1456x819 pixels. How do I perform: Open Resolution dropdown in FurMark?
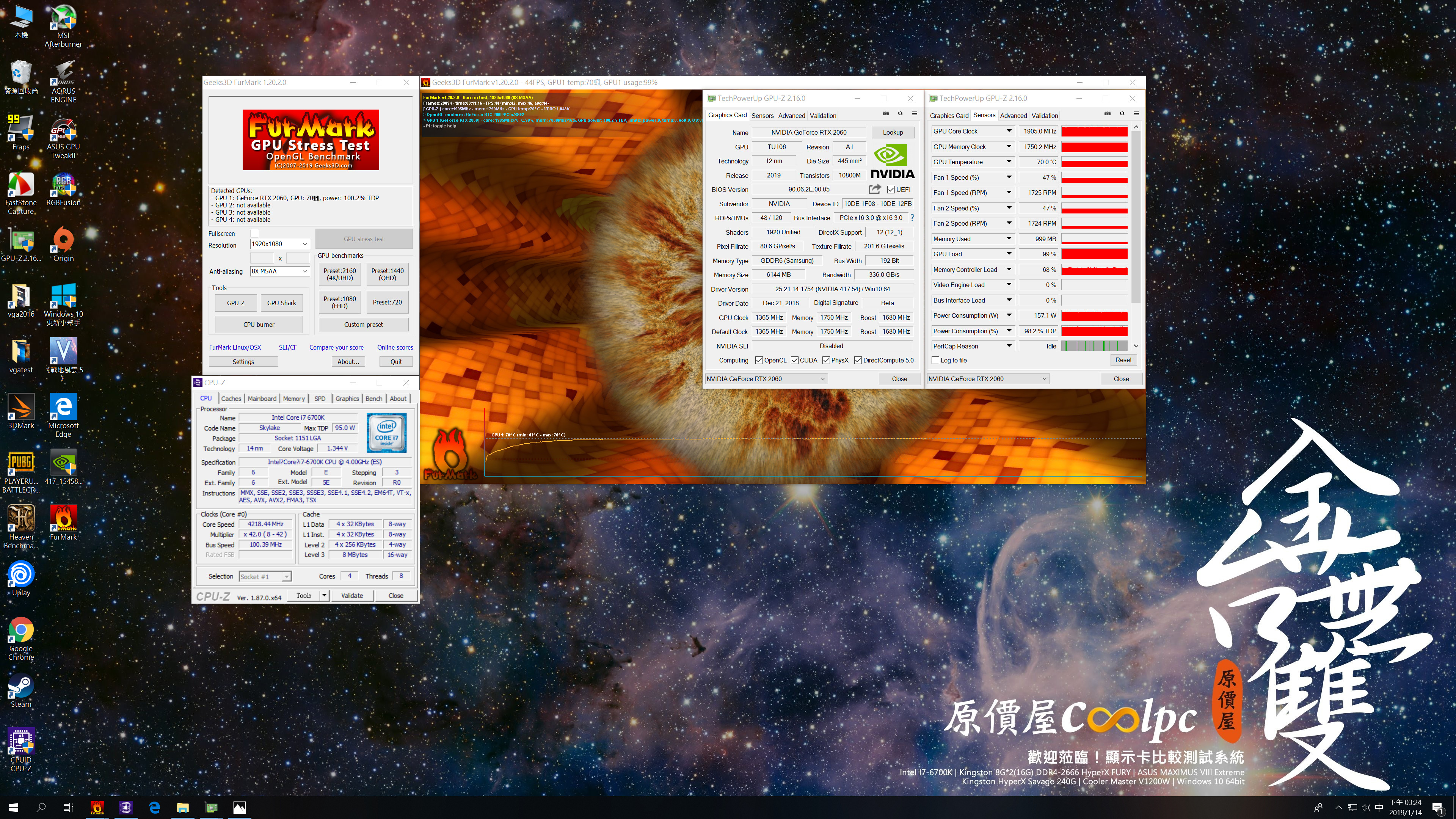[x=280, y=244]
